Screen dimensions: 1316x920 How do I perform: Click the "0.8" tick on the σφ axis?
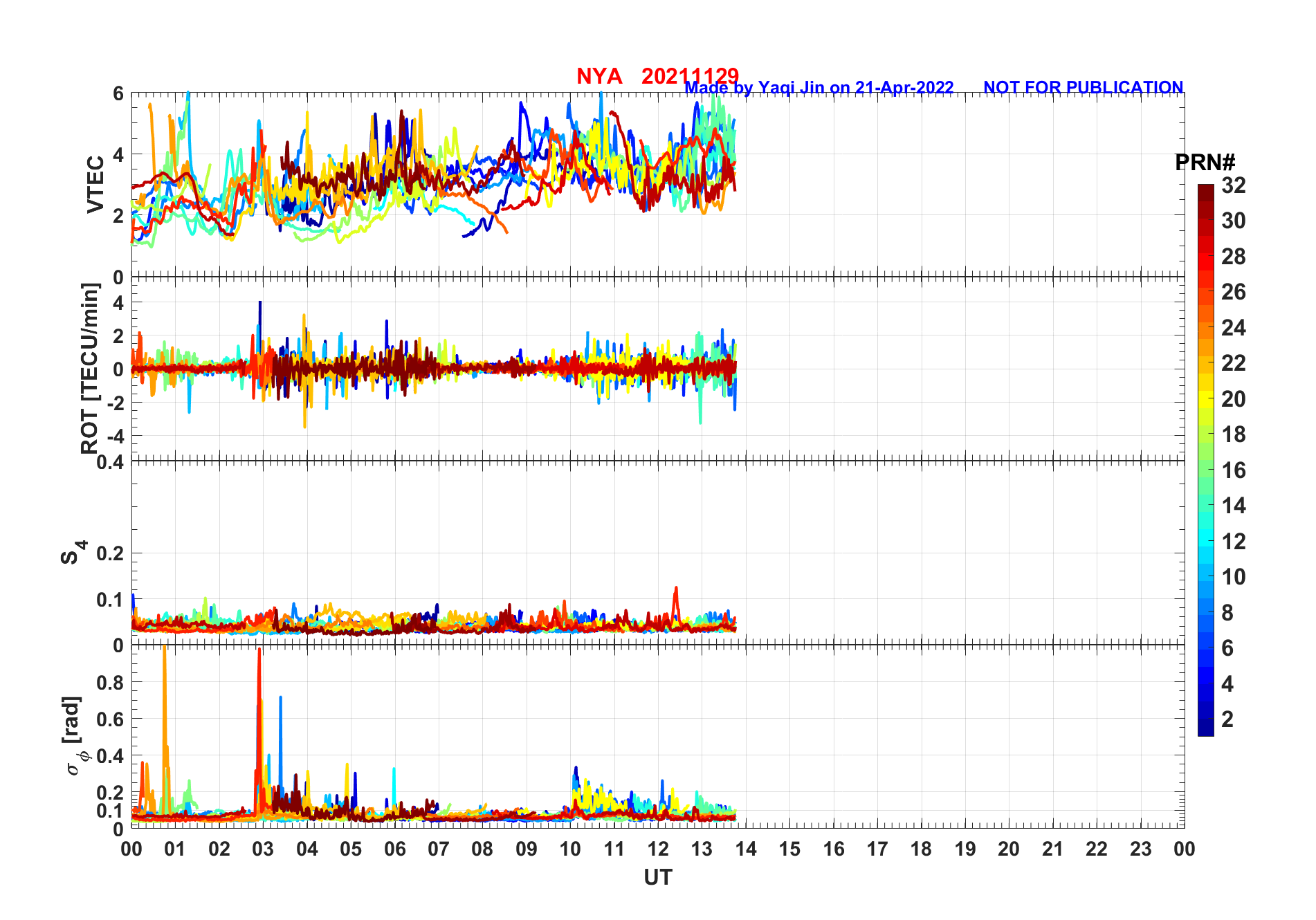click(x=110, y=683)
